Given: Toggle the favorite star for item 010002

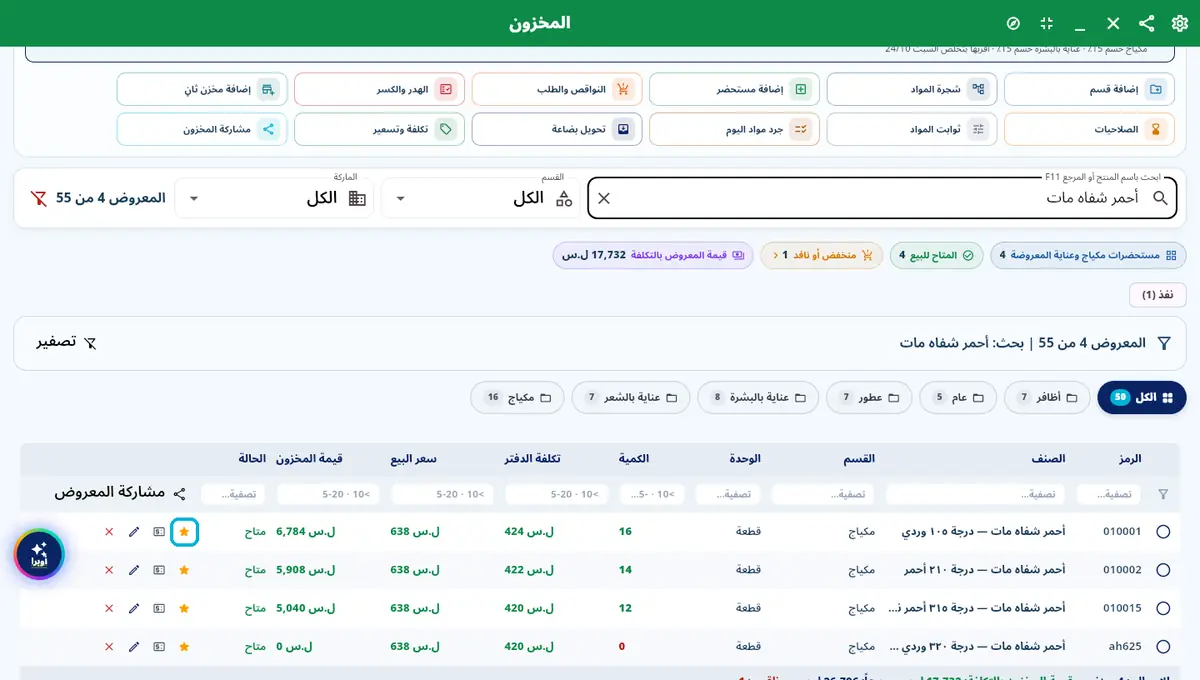Looking at the screenshot, I should point(184,570).
